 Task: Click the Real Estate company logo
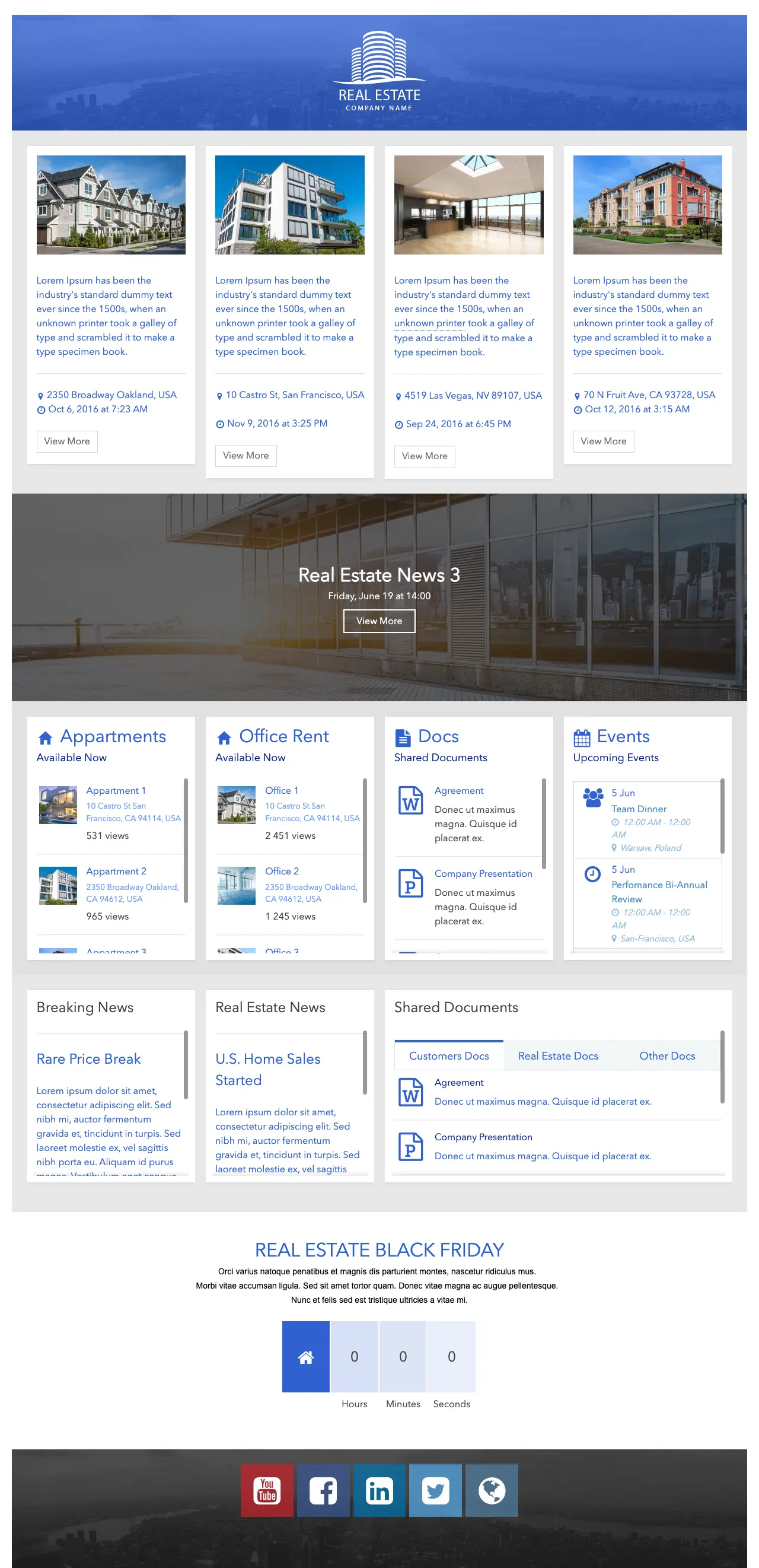[x=379, y=71]
